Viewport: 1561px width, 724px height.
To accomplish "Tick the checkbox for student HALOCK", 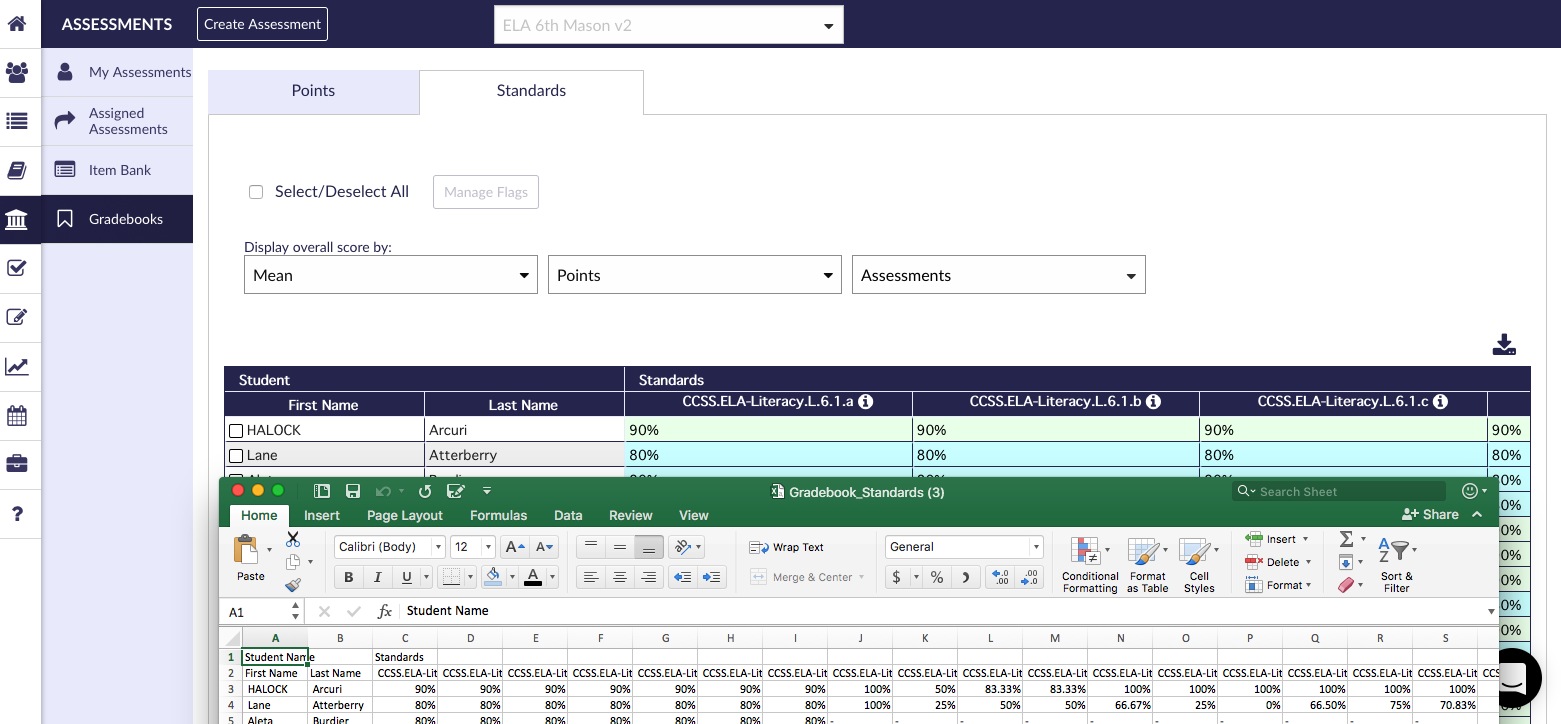I will [x=236, y=431].
